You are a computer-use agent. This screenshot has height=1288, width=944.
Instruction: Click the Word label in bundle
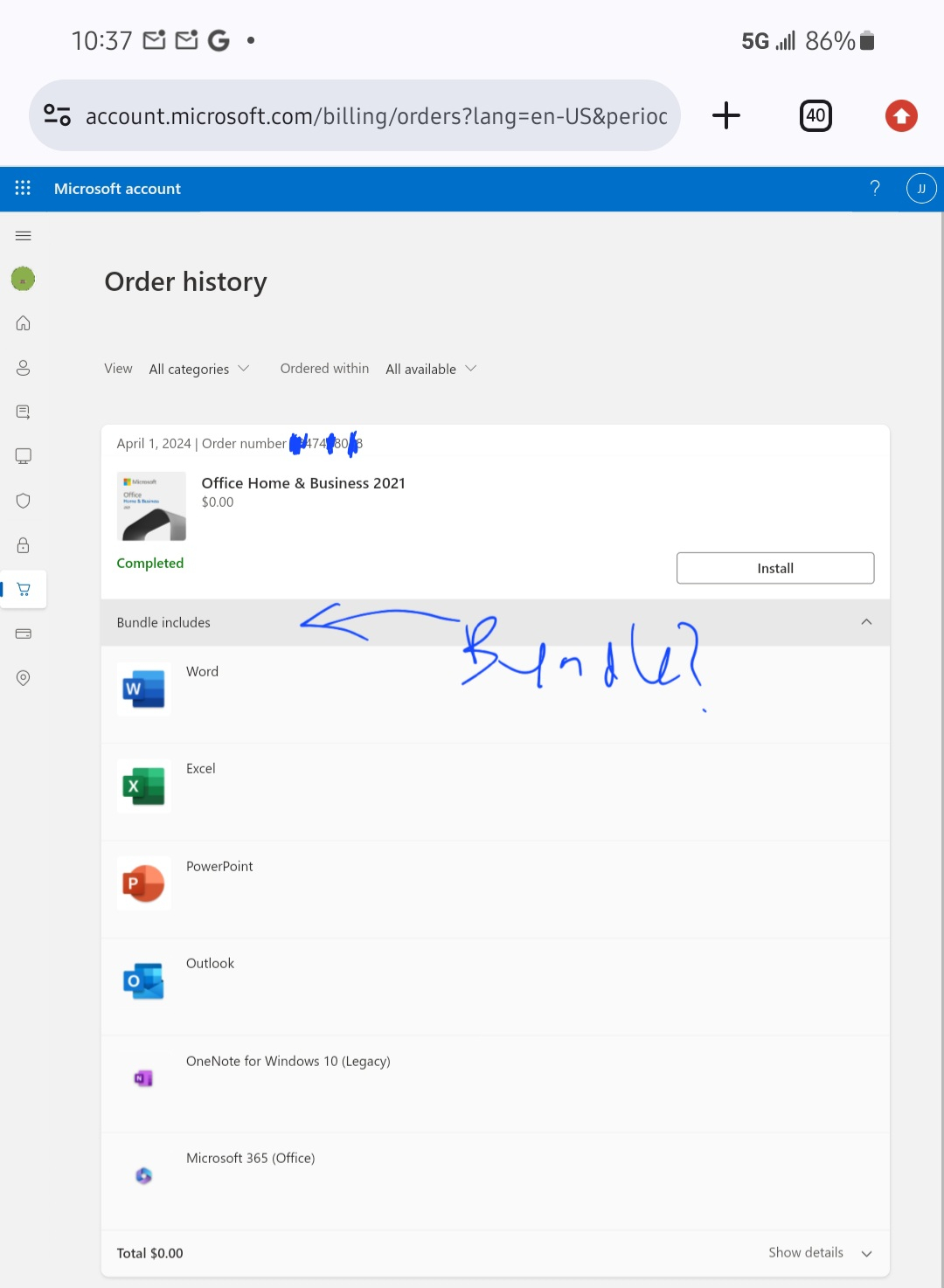click(202, 672)
